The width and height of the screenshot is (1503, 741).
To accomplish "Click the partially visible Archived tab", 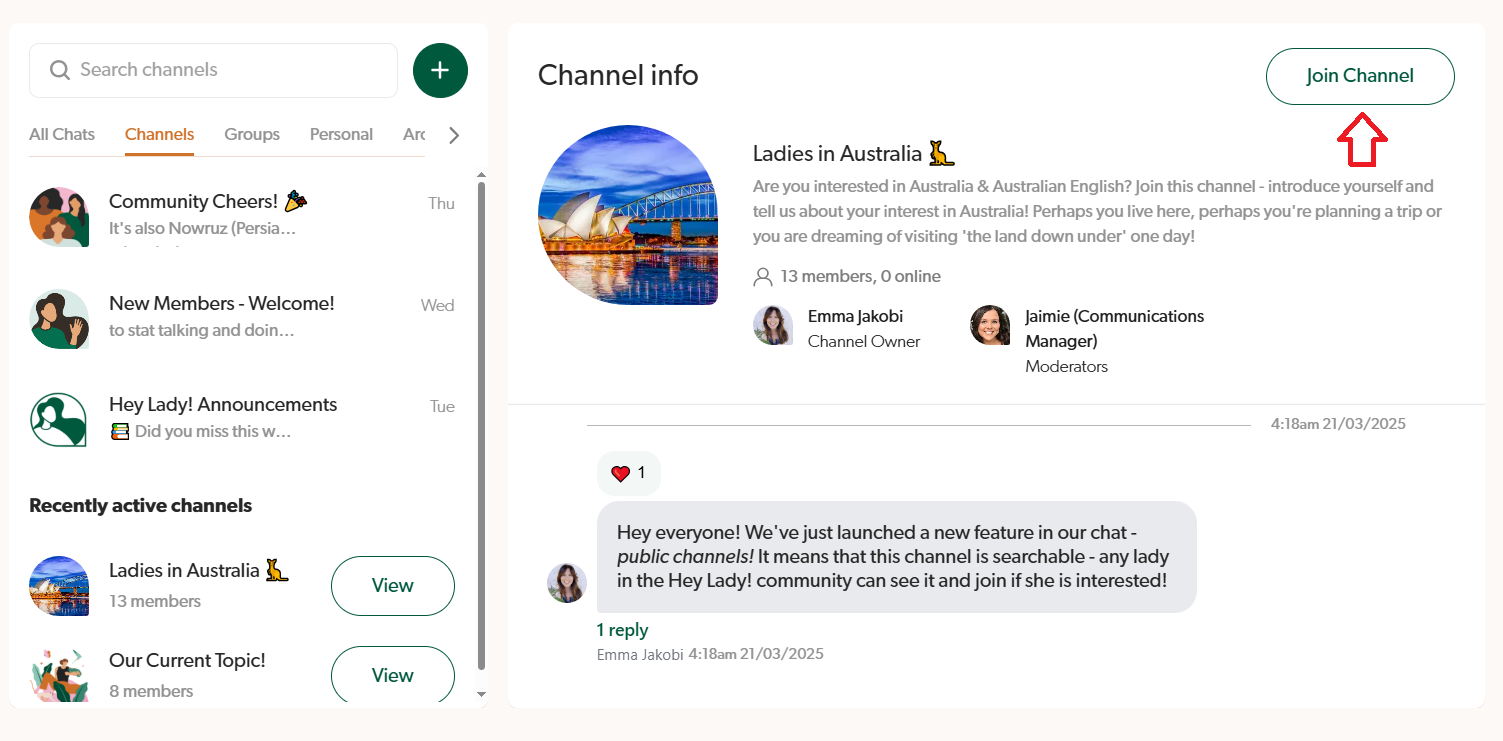I will tap(414, 134).
